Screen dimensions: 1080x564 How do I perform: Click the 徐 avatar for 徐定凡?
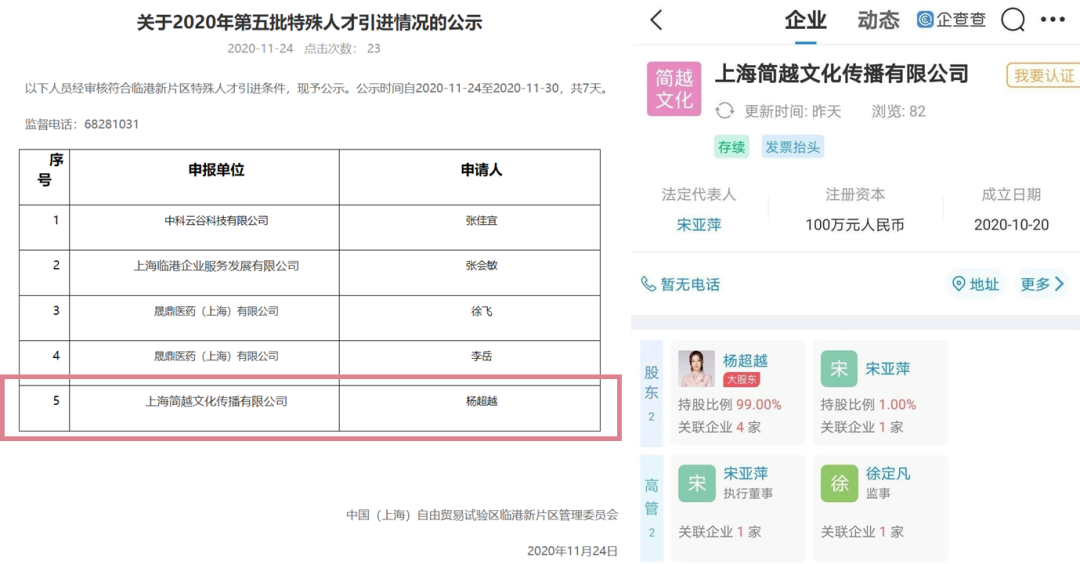(x=839, y=483)
